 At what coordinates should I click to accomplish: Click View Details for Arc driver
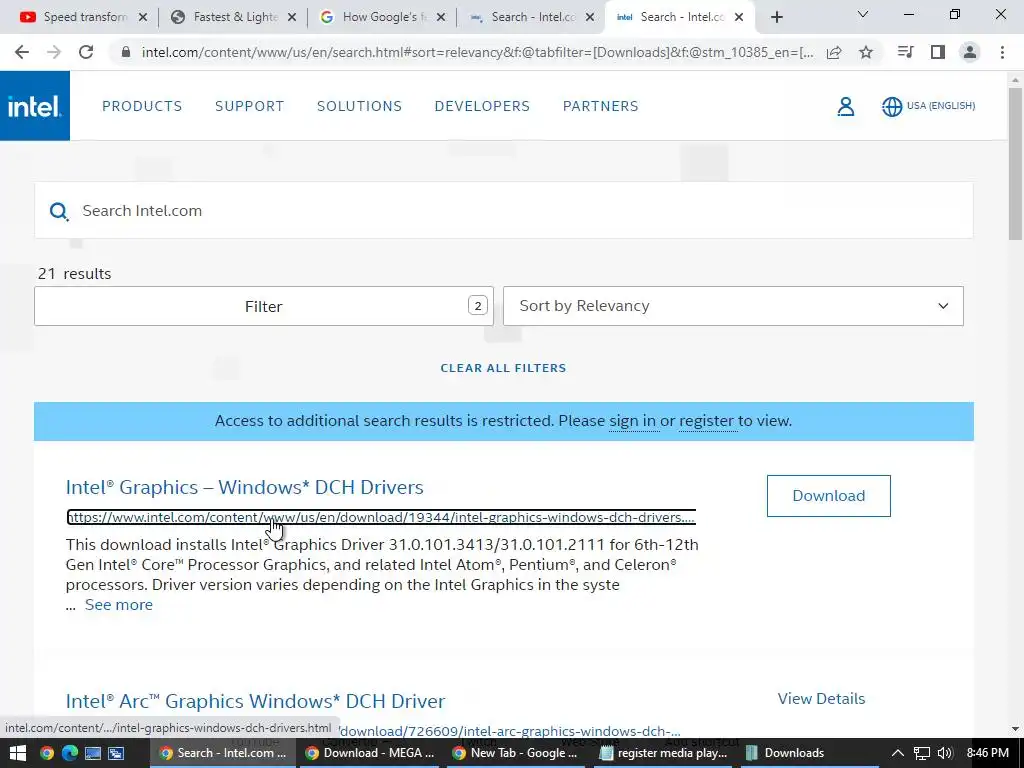821,699
